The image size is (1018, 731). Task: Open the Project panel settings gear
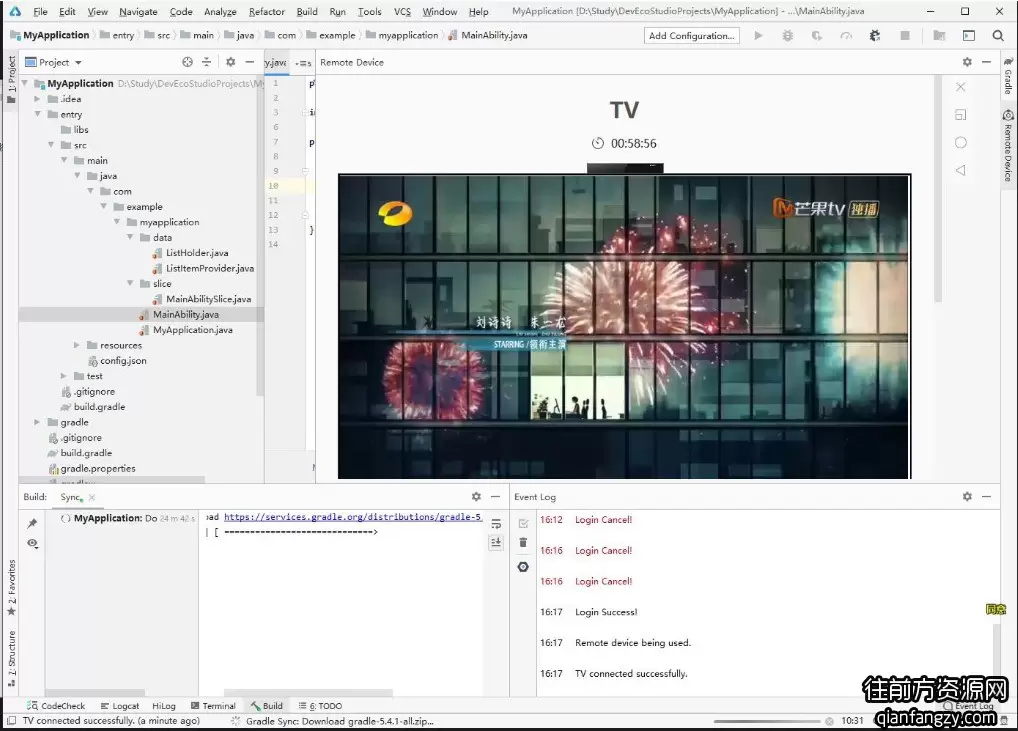(230, 62)
